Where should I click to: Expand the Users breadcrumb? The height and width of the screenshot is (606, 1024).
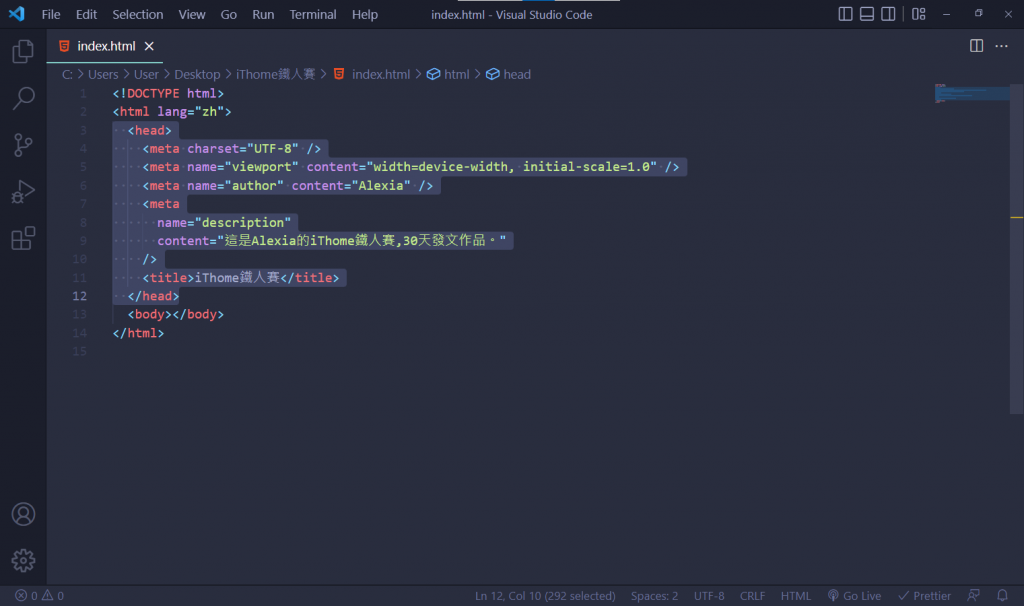point(103,74)
